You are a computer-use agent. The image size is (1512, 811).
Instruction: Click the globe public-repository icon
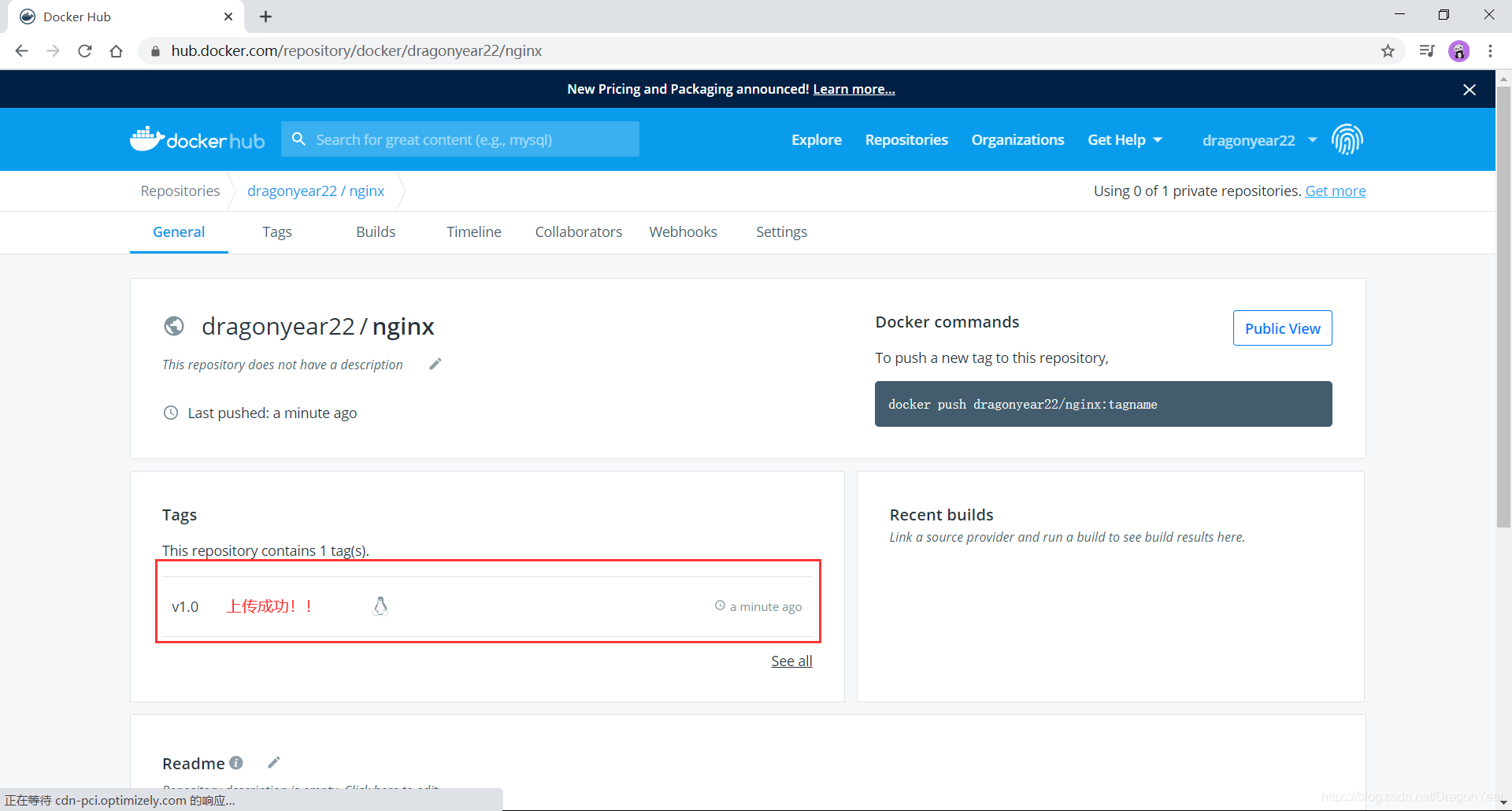(x=174, y=326)
